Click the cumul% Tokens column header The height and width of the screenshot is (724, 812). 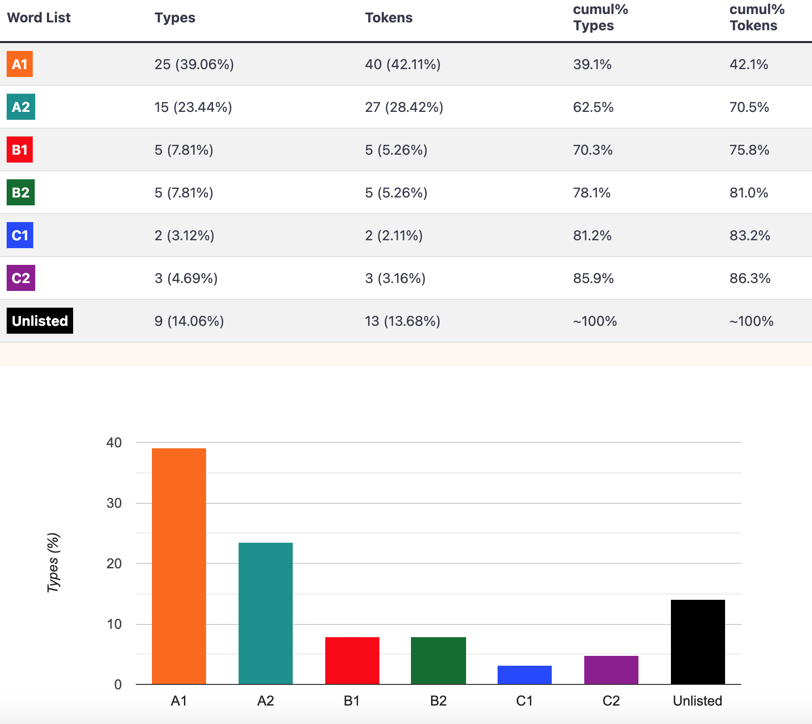(x=757, y=18)
